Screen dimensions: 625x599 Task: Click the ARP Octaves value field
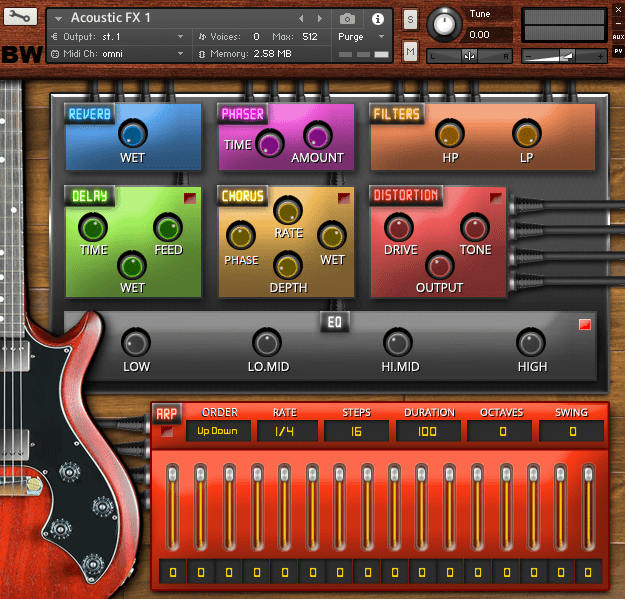point(499,431)
